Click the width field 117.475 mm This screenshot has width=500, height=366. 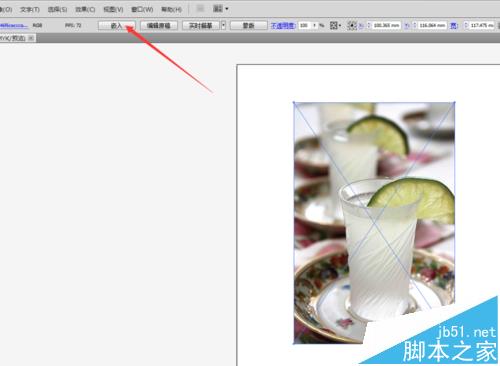click(x=482, y=25)
